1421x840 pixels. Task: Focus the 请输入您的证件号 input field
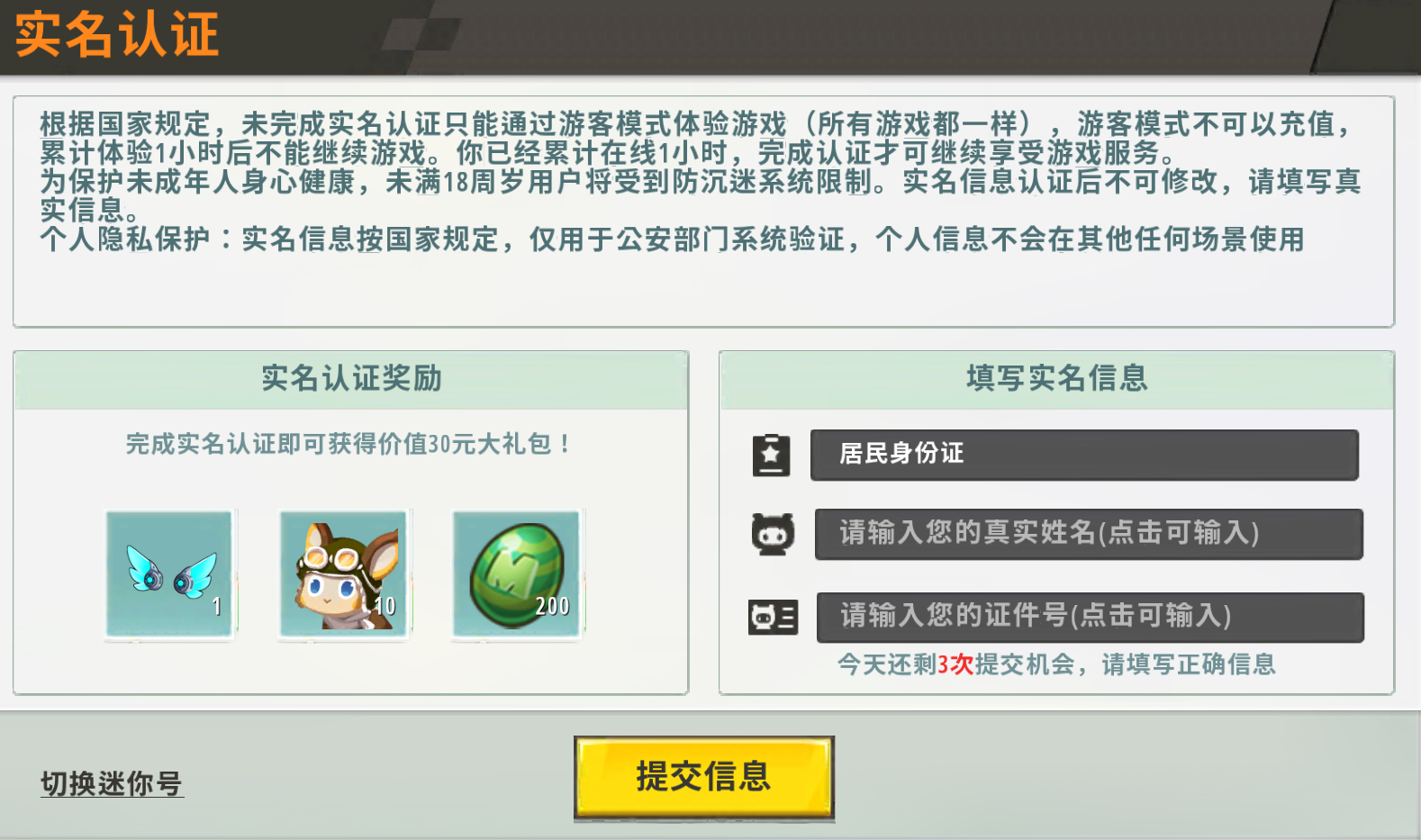1090,617
